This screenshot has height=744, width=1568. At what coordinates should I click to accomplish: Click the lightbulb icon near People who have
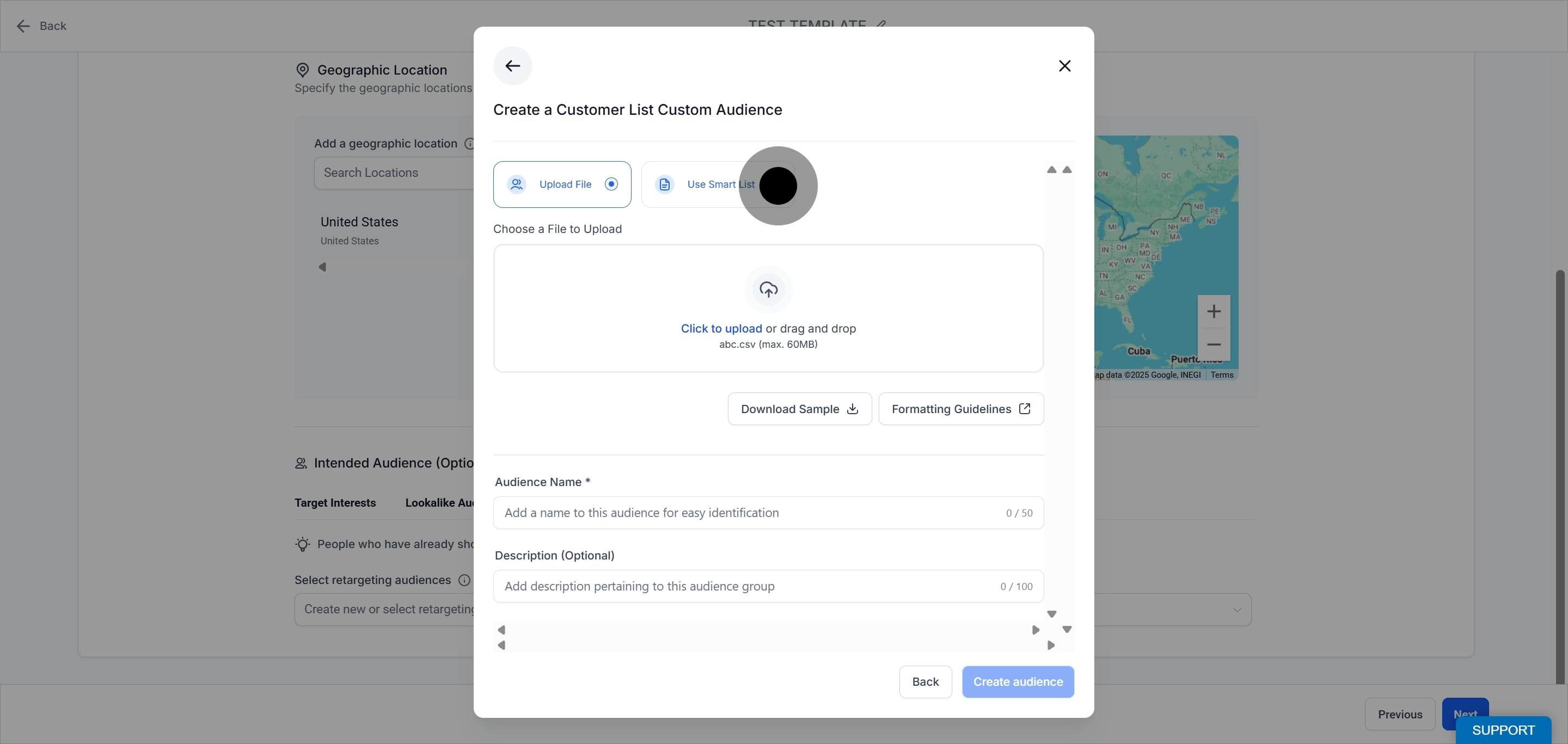coord(303,544)
